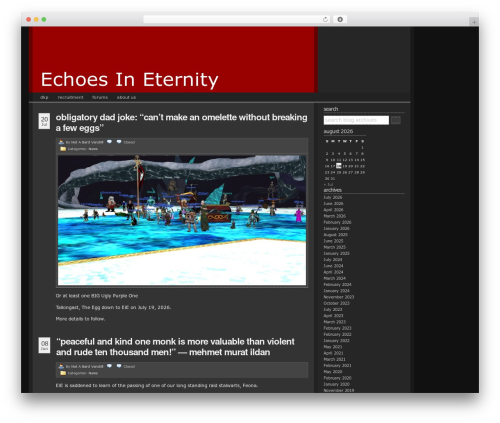View the game screenshot image in the post
Image resolution: width=500 pixels, height=423 pixels.
[182, 220]
